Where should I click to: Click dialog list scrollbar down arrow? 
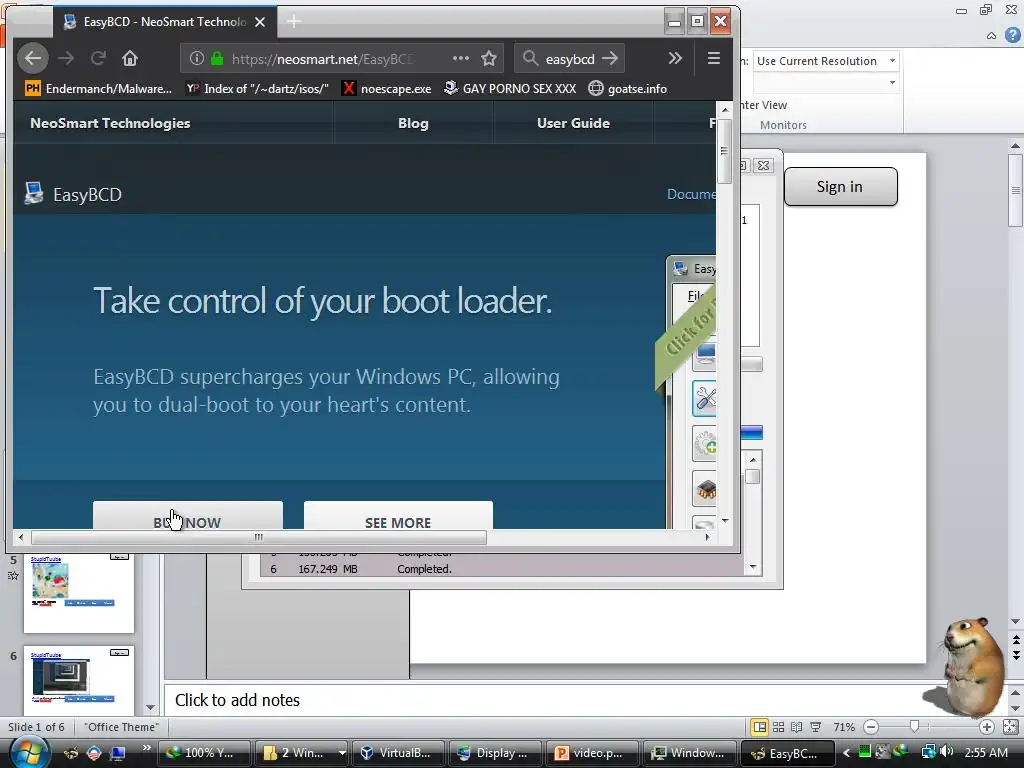[x=753, y=568]
